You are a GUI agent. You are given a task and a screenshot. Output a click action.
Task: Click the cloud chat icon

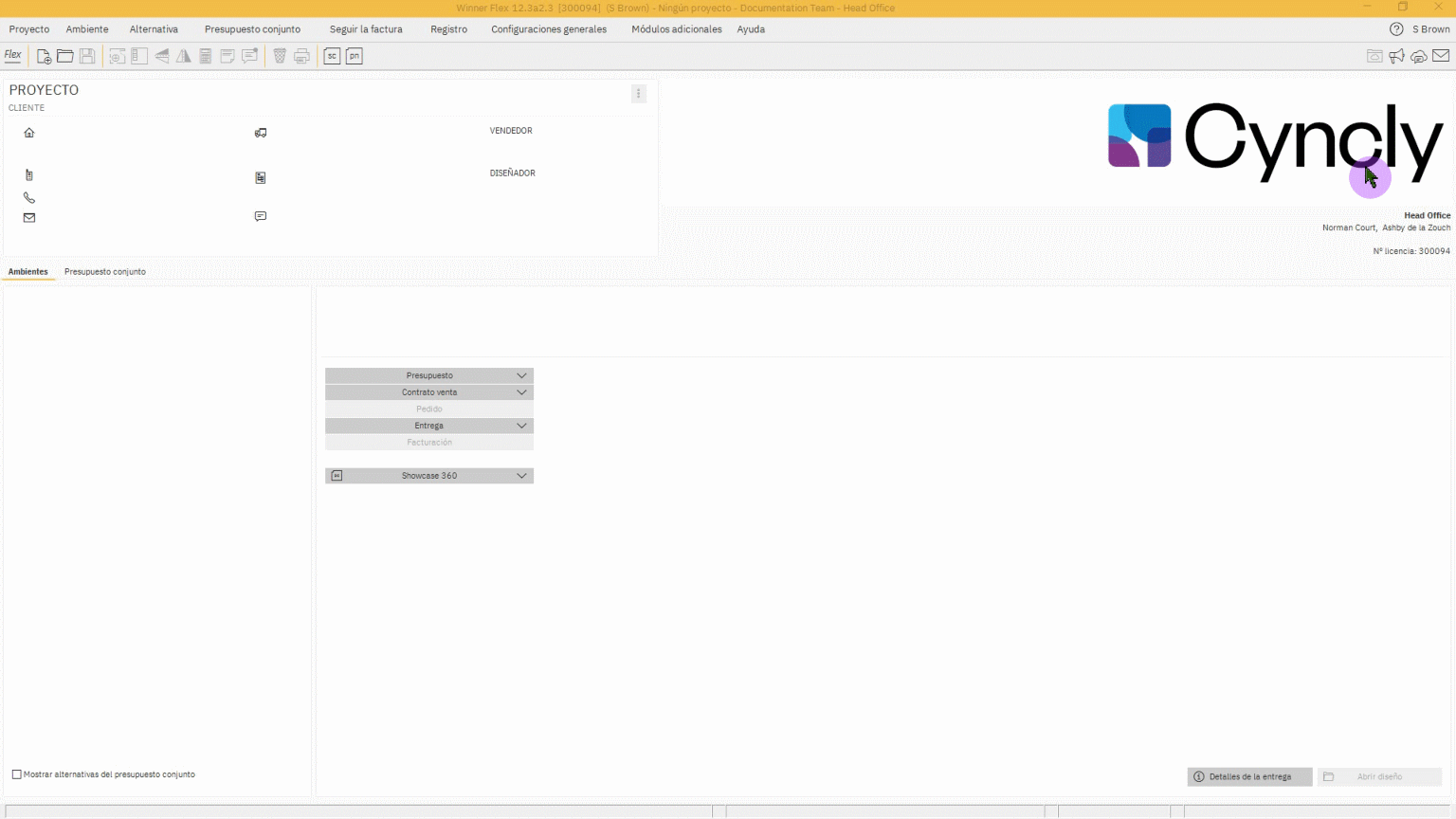tap(1418, 56)
